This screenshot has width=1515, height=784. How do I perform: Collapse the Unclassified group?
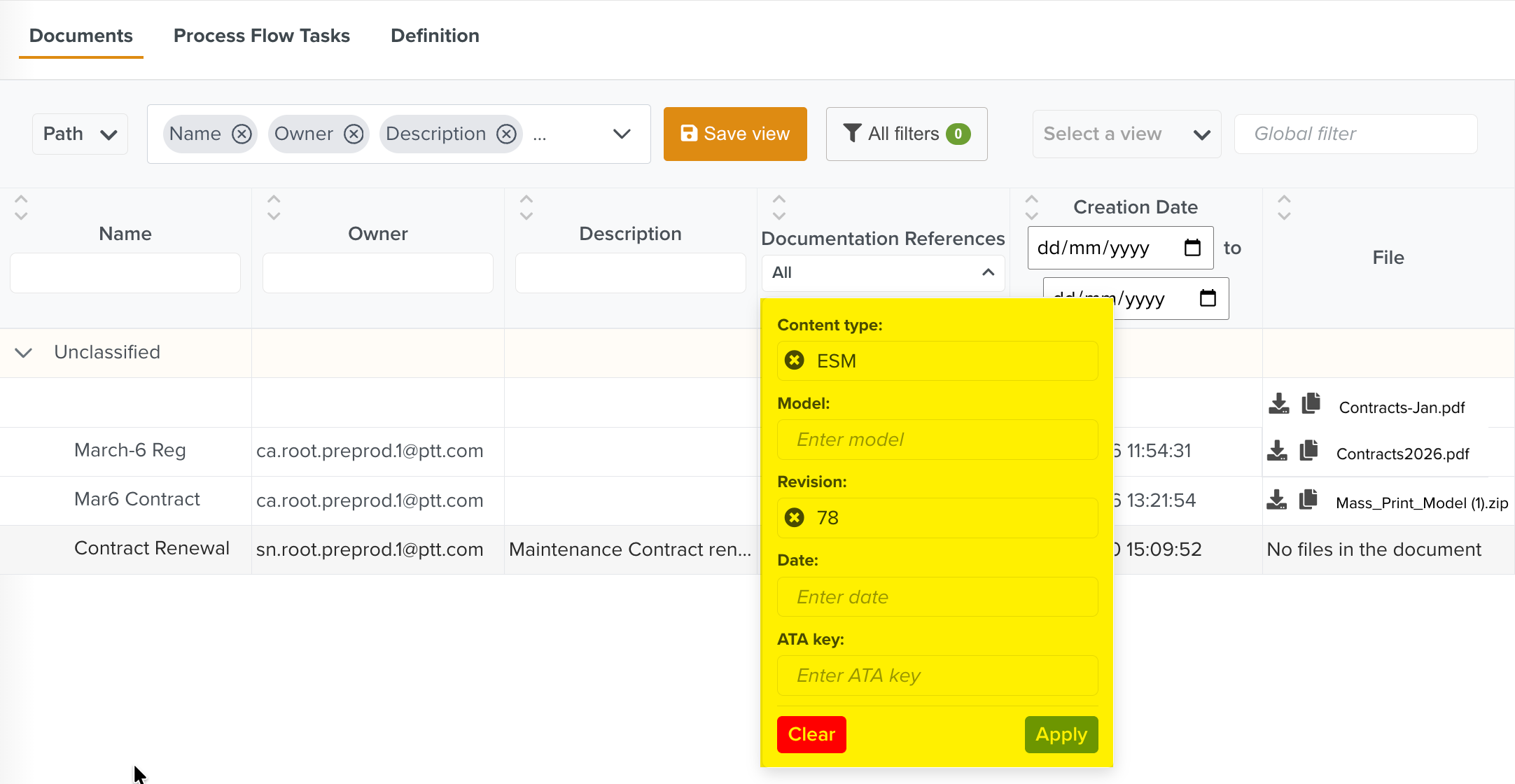[24, 352]
